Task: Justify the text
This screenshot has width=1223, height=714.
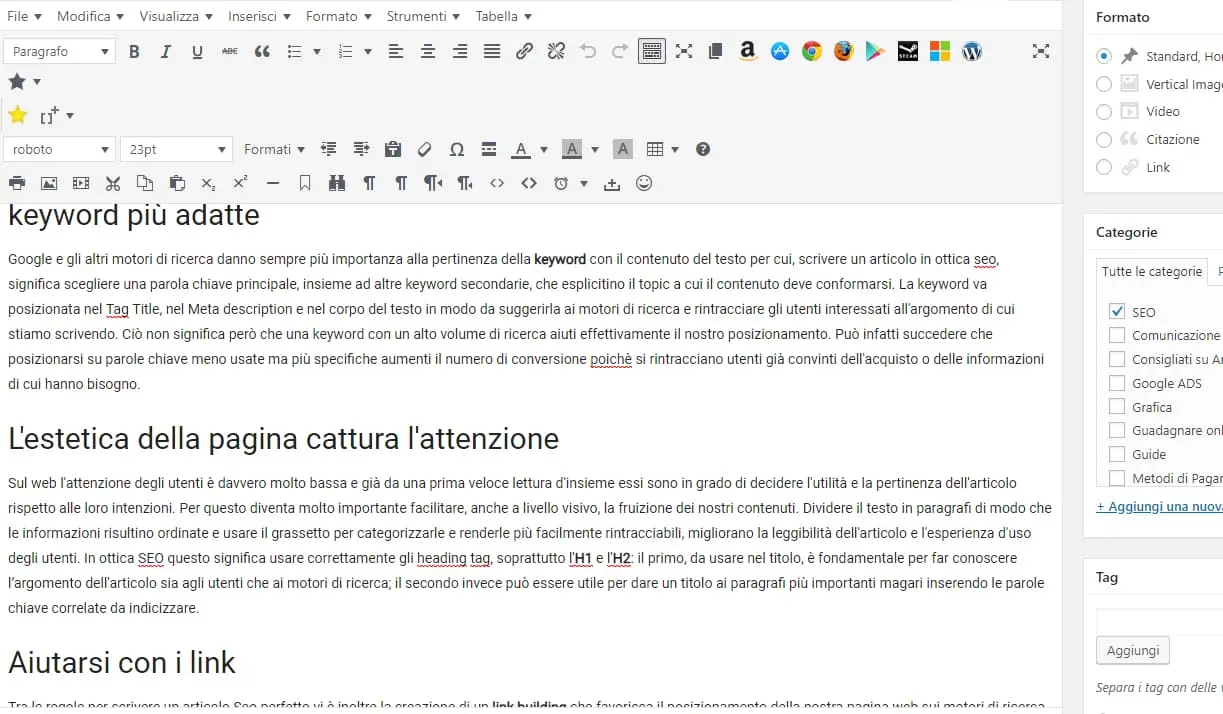Action: [492, 51]
